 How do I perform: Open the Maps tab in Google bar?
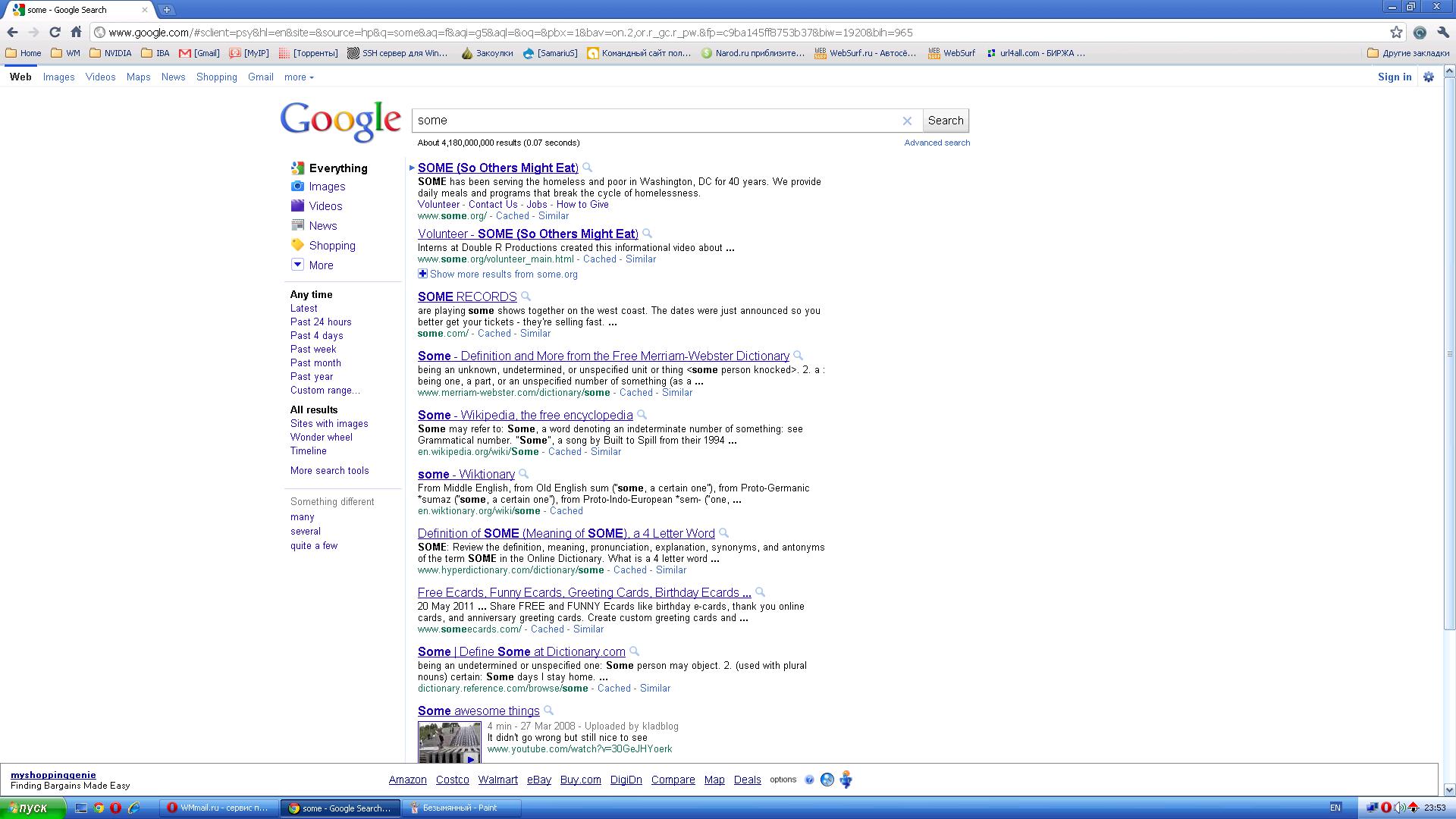pos(138,77)
